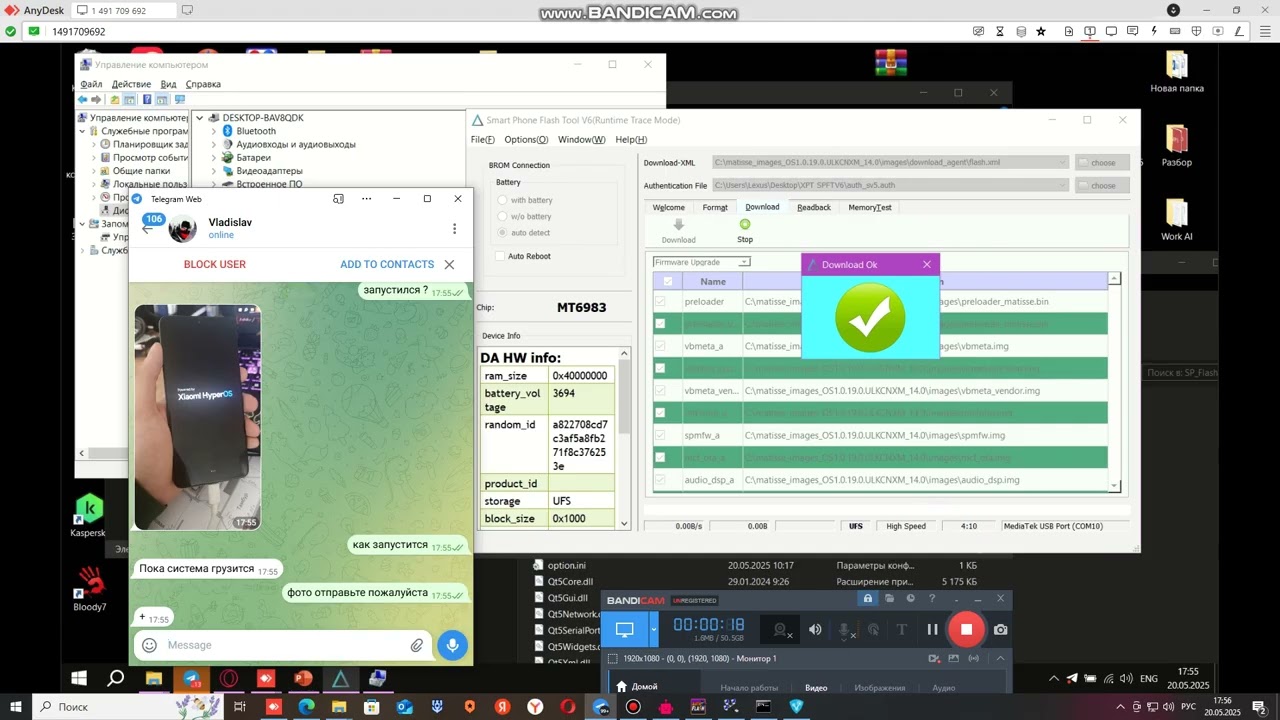Open the Xiaomi HyperOS phone photo thumbnail
This screenshot has width=1280, height=720.
198,417
